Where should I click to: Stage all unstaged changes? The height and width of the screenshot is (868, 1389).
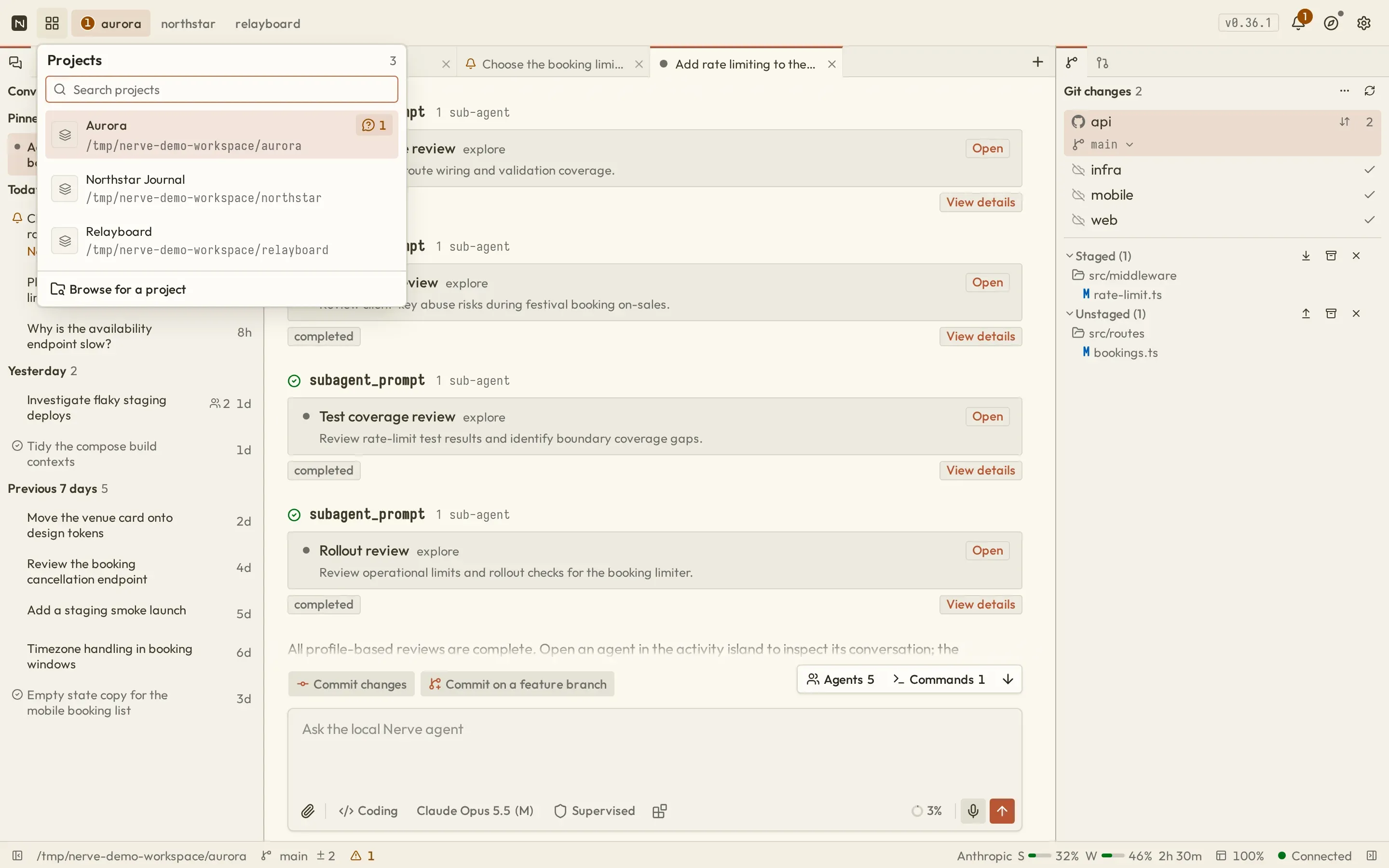pos(1306,313)
